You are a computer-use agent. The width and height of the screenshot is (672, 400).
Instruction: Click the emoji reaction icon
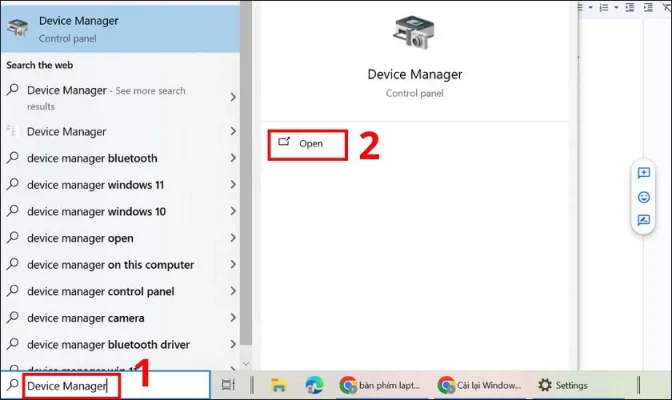tap(644, 197)
